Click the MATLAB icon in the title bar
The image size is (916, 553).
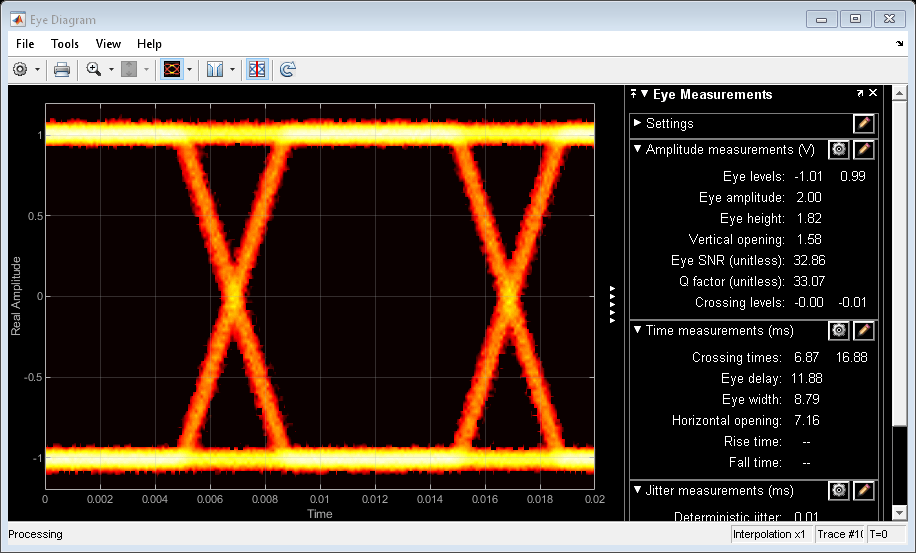click(18, 19)
